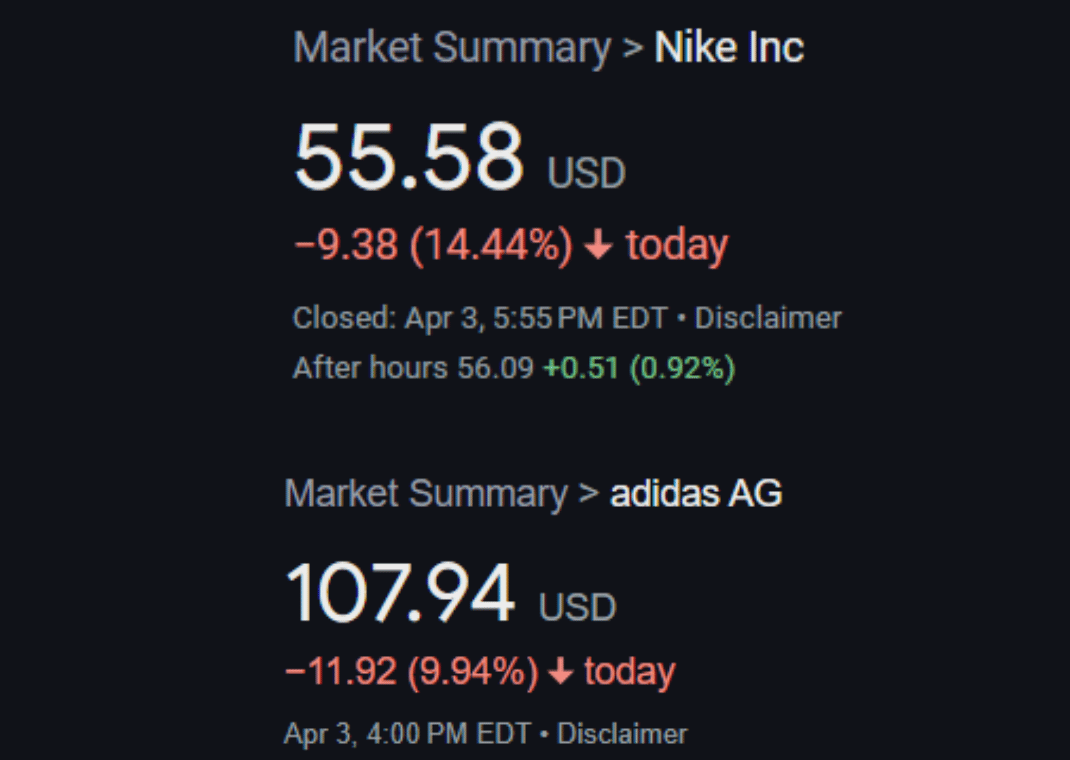Image resolution: width=1070 pixels, height=760 pixels.
Task: Click the USD label next to 107.94
Action: 578,607
